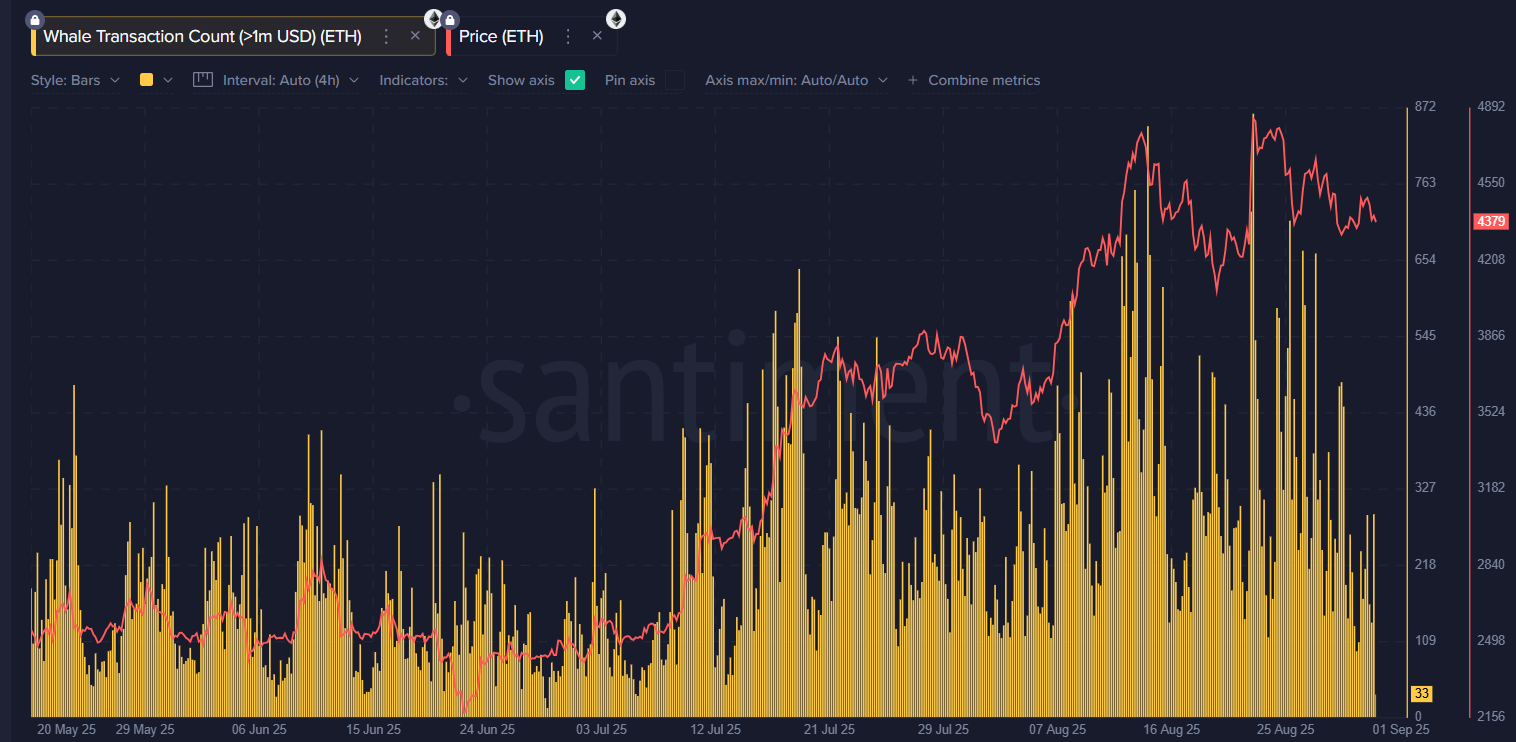This screenshot has height=742, width=1516.
Task: Uncheck the Show axis checkbox
Action: (x=575, y=80)
